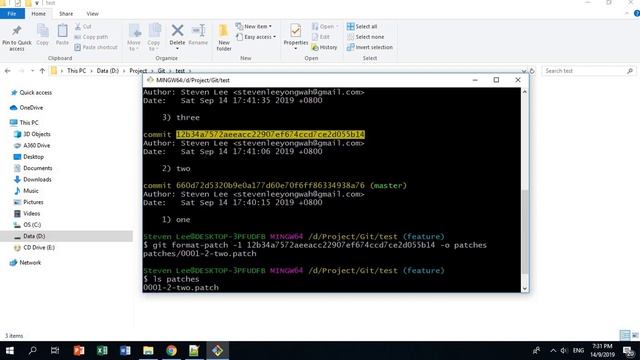This screenshot has width=640, height=360.
Task: Click Invert selection in ribbon
Action: (x=370, y=47)
